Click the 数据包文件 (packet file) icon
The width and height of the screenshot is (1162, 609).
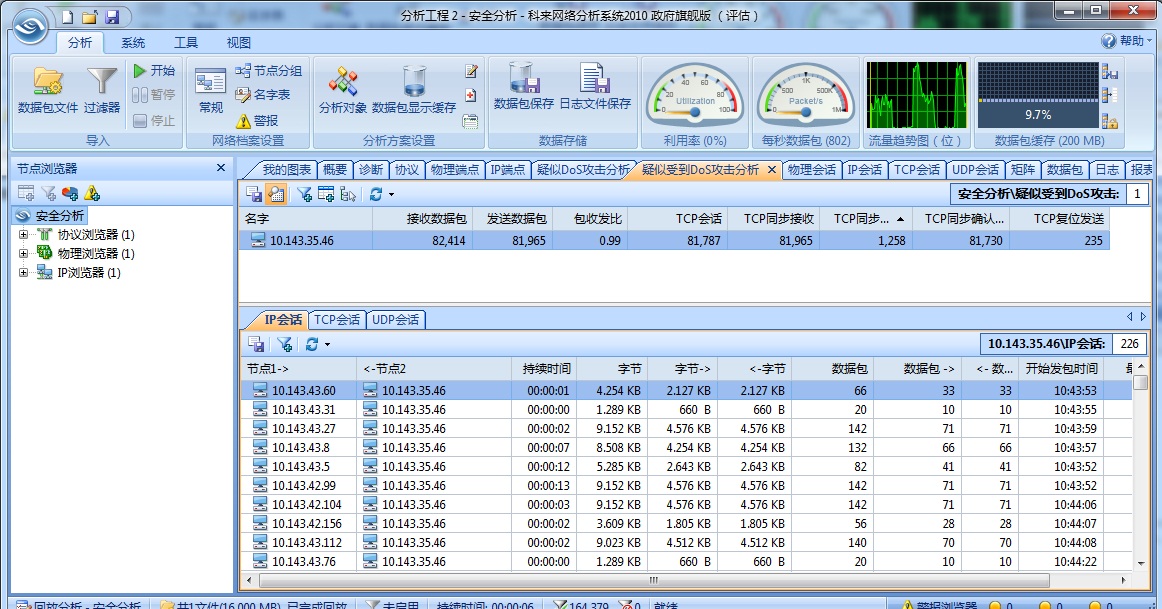(x=47, y=90)
